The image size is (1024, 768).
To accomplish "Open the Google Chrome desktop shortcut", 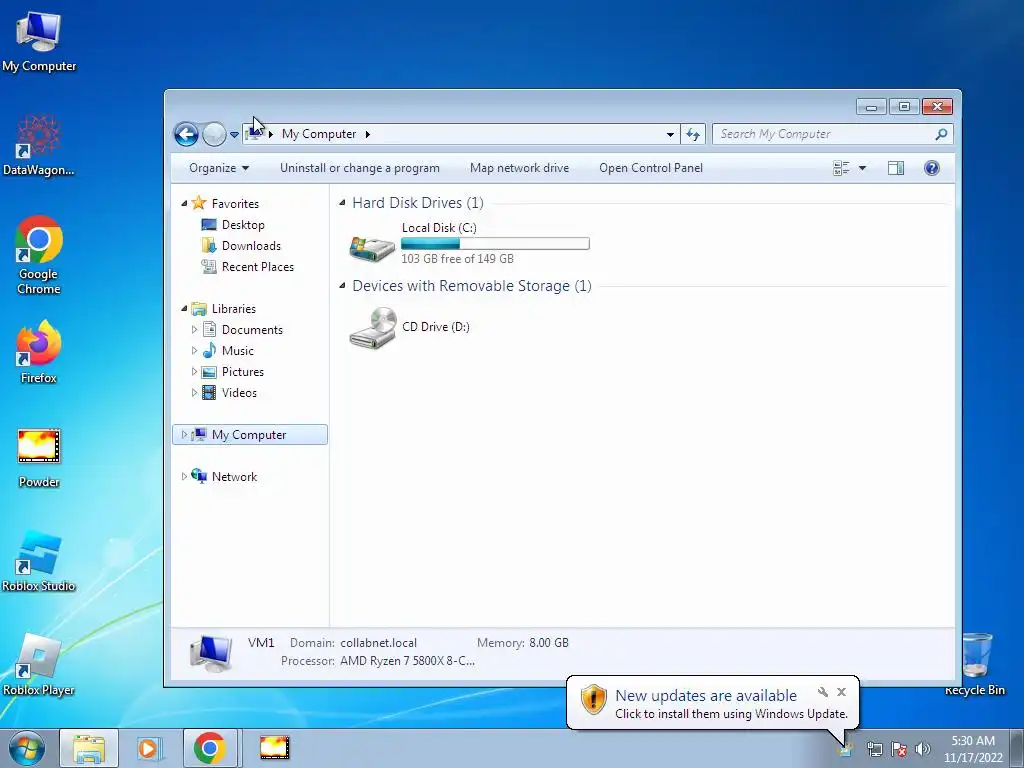I will coord(39,255).
